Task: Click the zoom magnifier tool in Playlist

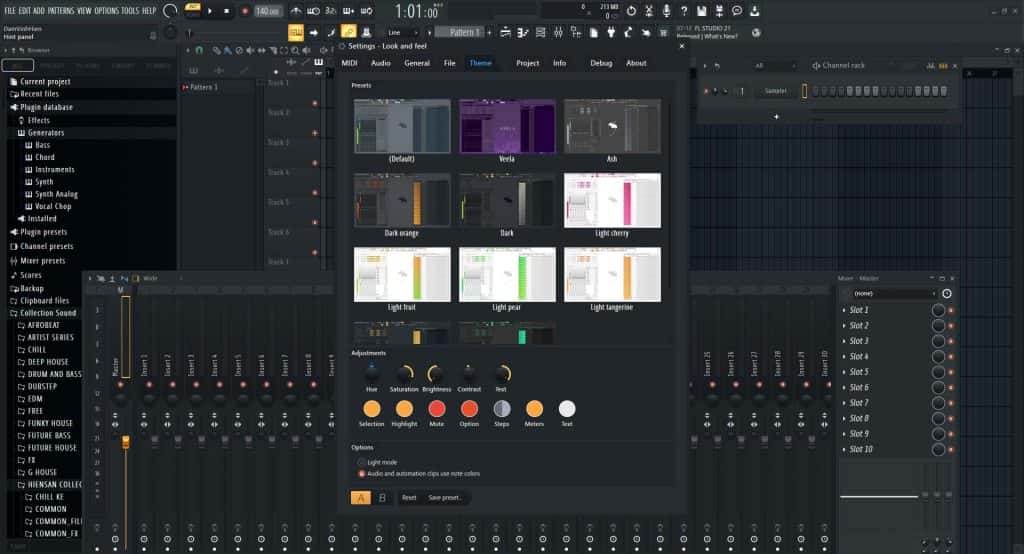Action: [x=295, y=50]
